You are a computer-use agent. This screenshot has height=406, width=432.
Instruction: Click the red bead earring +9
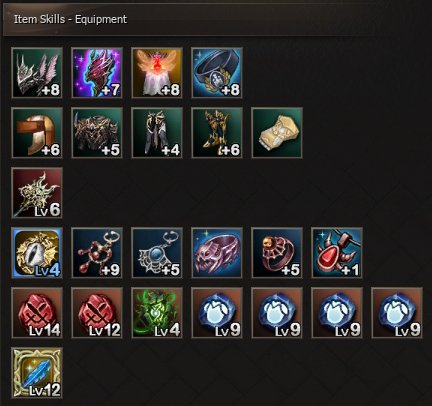pyautogui.click(x=97, y=253)
